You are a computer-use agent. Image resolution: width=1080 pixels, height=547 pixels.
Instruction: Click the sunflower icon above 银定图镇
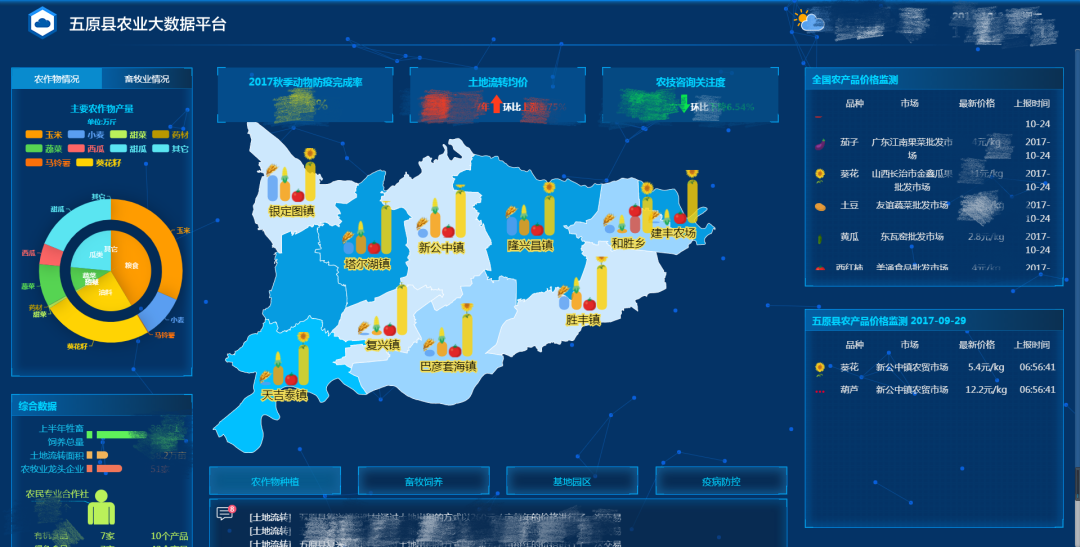(310, 154)
